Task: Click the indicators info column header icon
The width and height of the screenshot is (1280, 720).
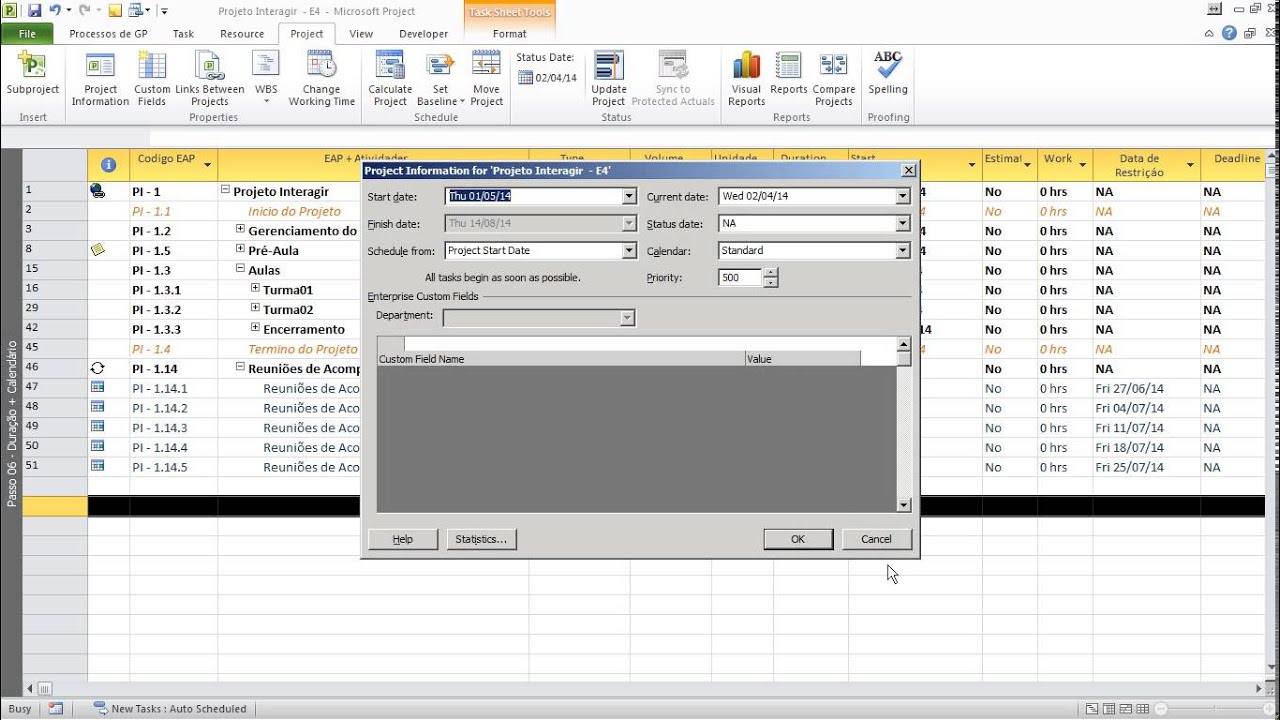Action: [108, 165]
